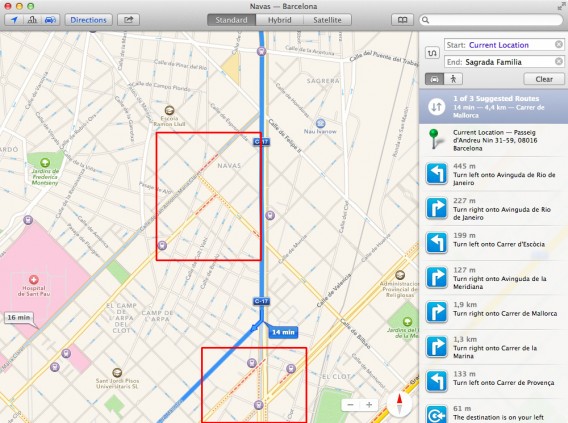Toggle the traffic car icon in toolbar
The height and width of the screenshot is (423, 568).
tap(50, 20)
